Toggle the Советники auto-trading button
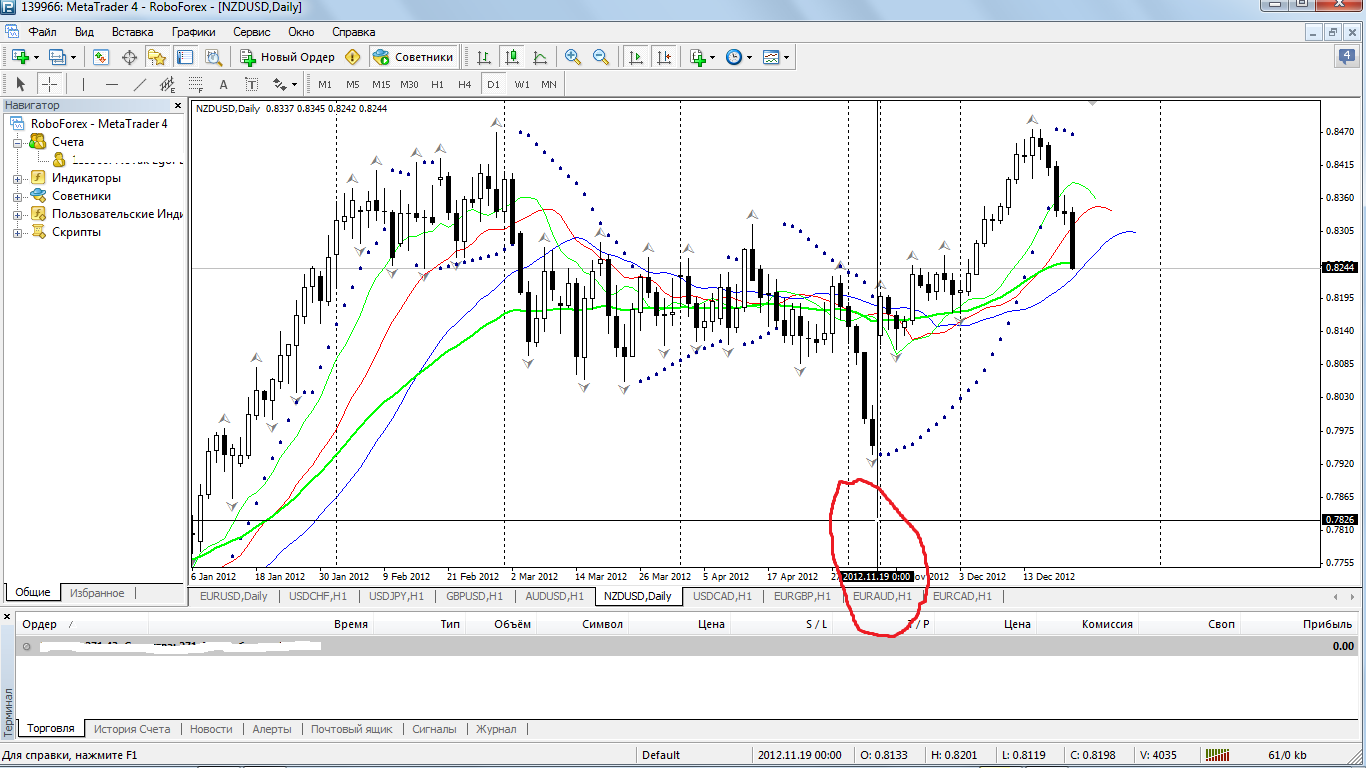Screen dimensions: 1366x768 pyautogui.click(x=414, y=57)
